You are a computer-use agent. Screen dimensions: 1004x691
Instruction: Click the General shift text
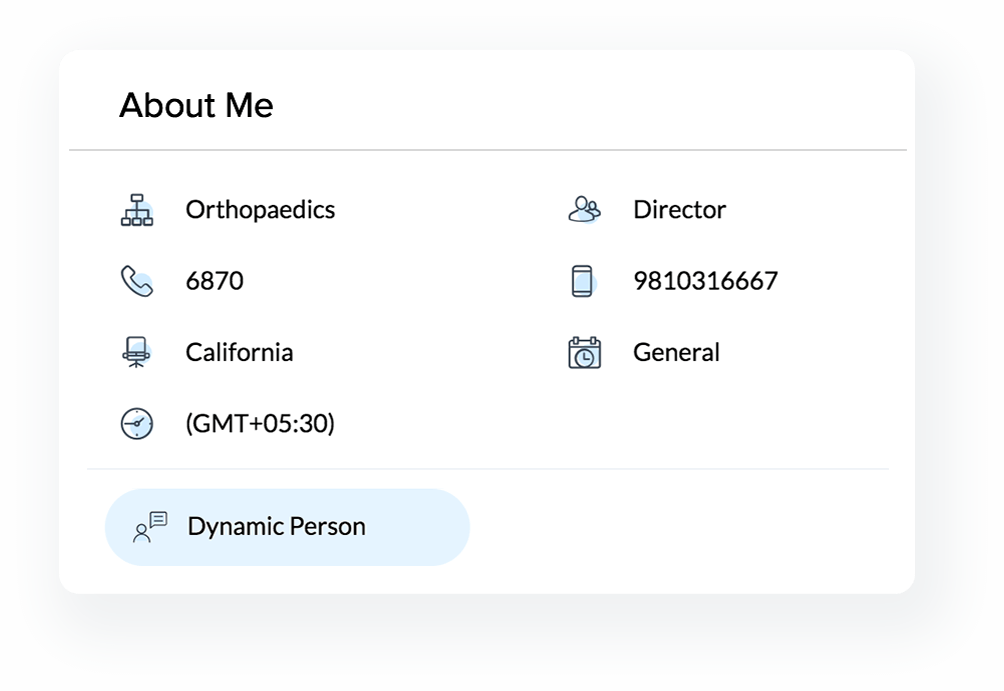coord(676,353)
